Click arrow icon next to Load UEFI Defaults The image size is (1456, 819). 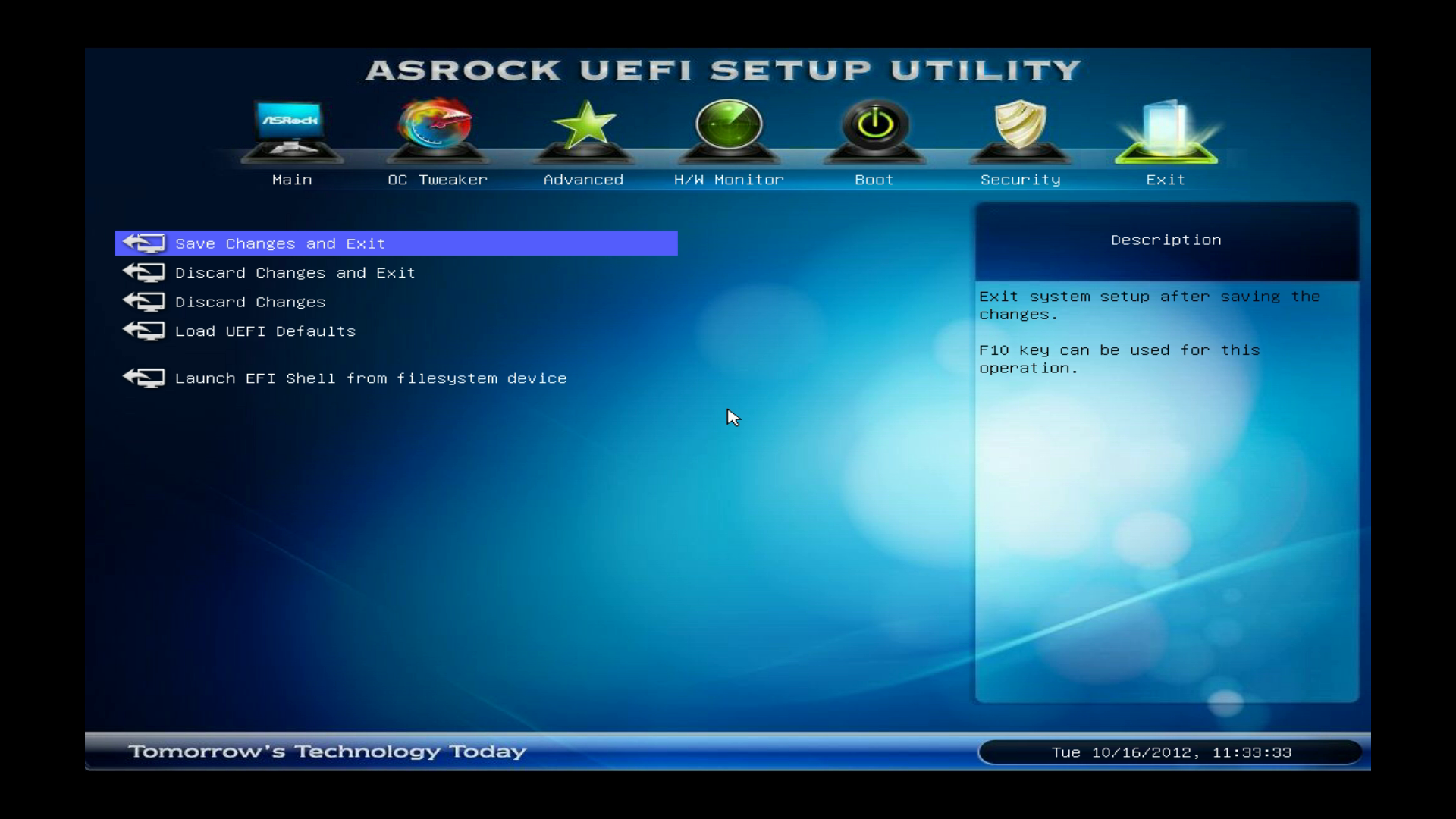(x=144, y=331)
